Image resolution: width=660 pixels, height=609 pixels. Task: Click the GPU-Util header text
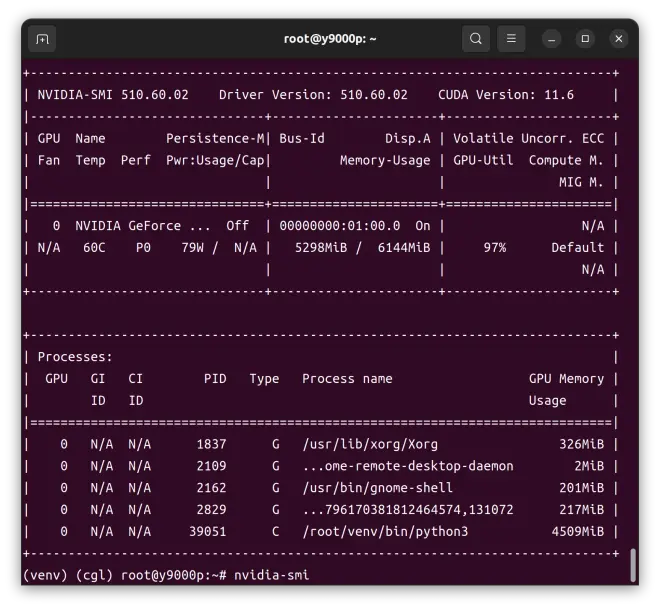point(483,160)
